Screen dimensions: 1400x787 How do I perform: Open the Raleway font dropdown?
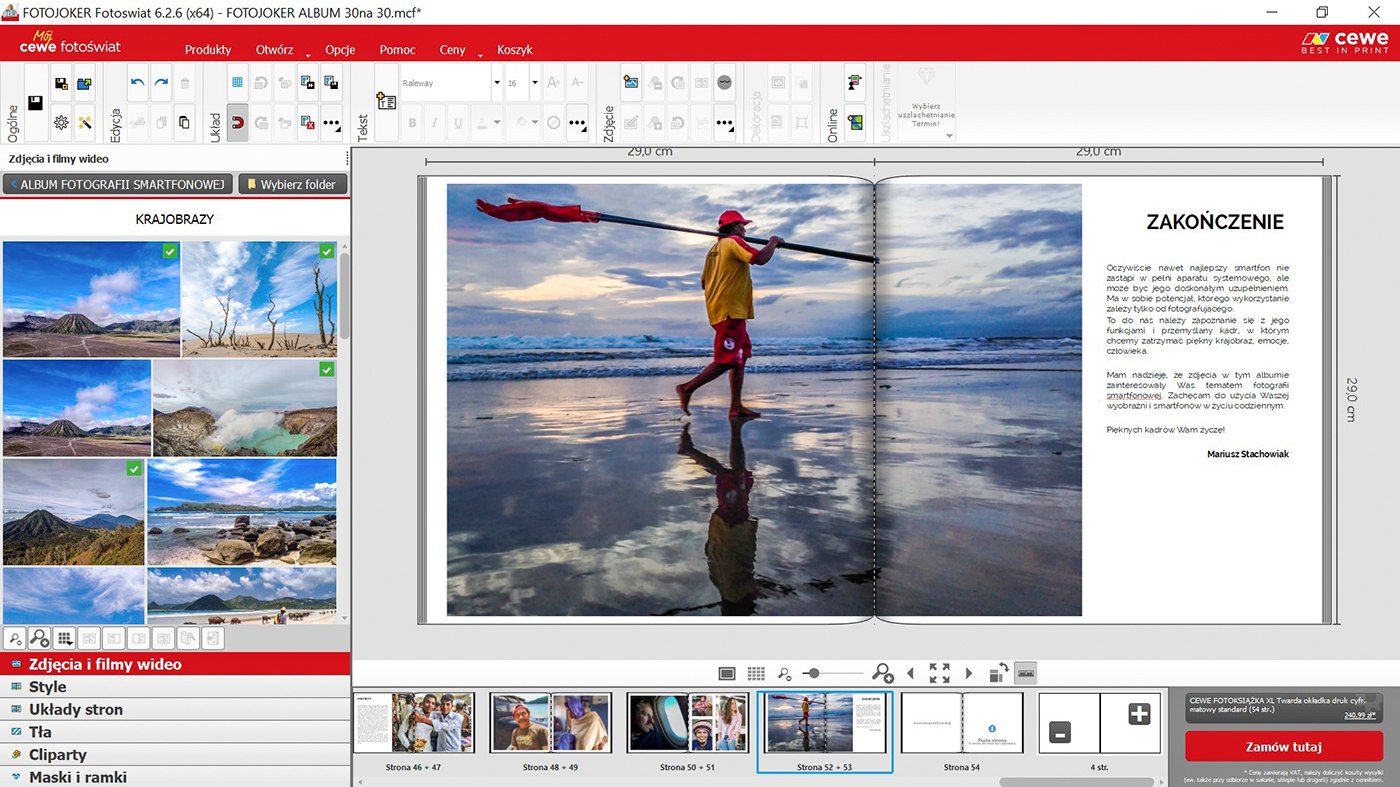tap(497, 83)
